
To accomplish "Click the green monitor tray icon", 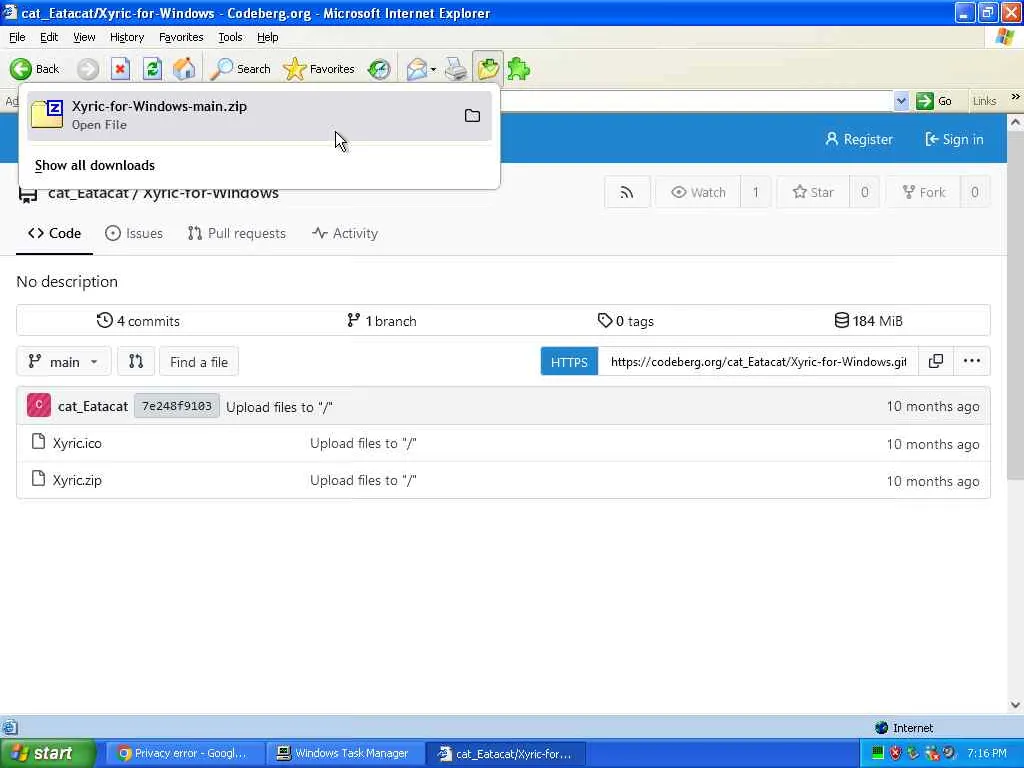I will tap(878, 754).
